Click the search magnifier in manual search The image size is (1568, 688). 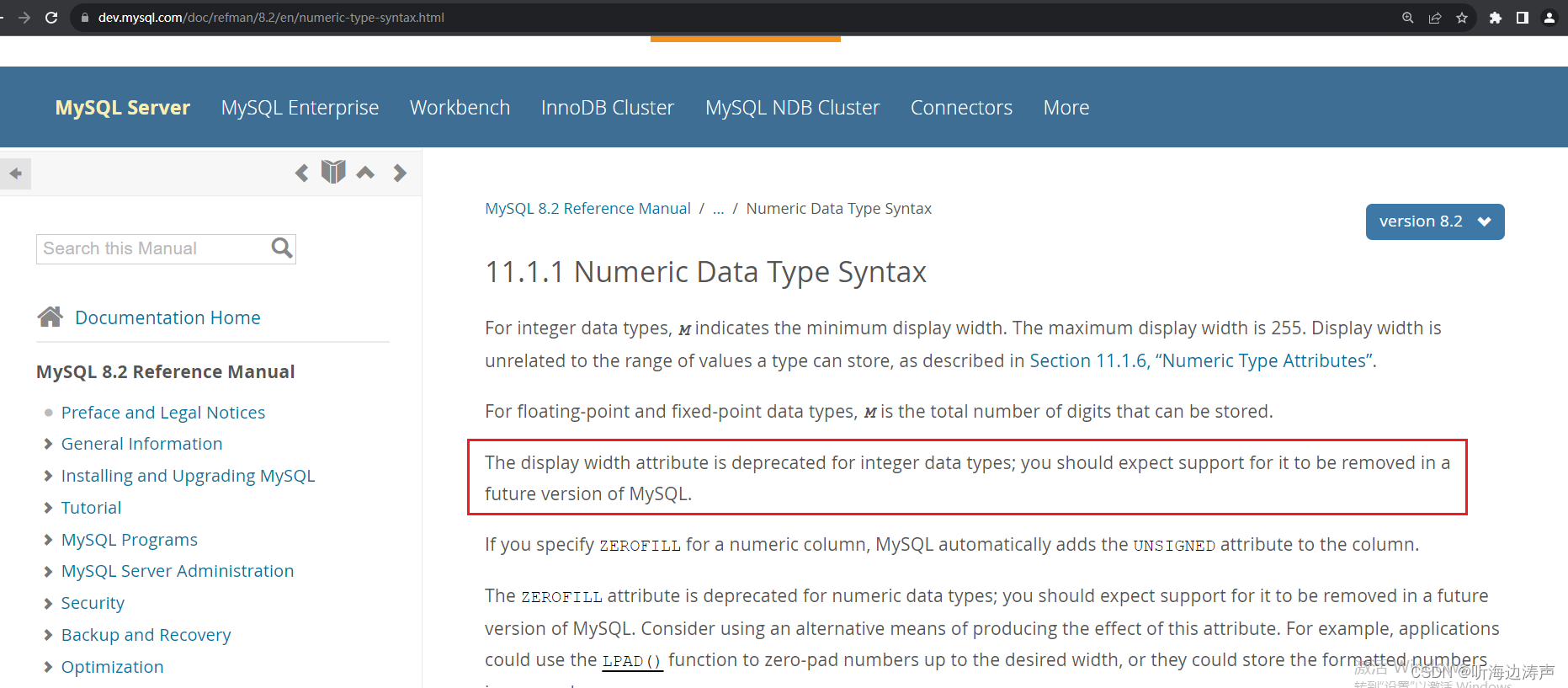[x=280, y=248]
